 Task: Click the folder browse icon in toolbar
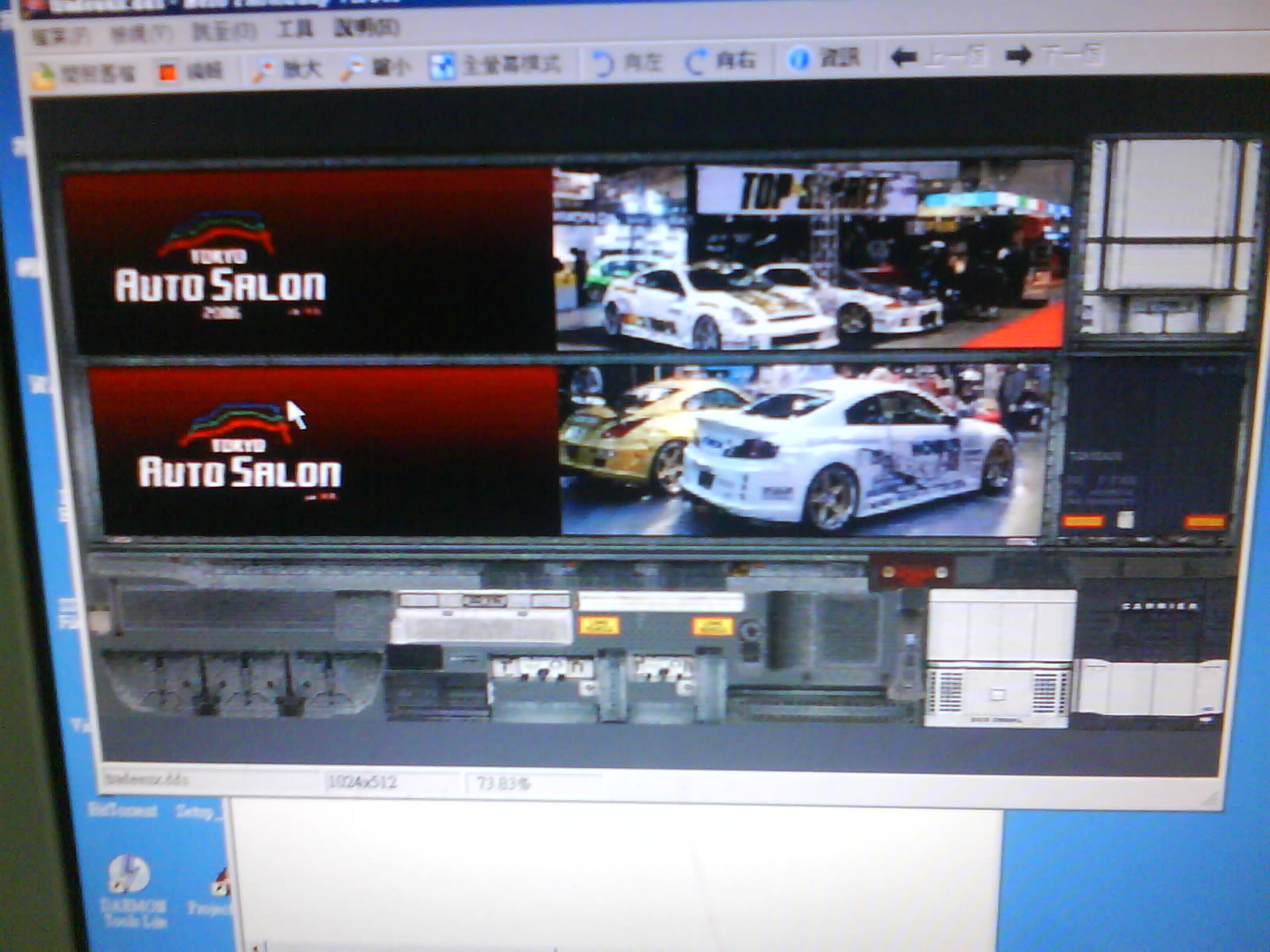point(44,75)
